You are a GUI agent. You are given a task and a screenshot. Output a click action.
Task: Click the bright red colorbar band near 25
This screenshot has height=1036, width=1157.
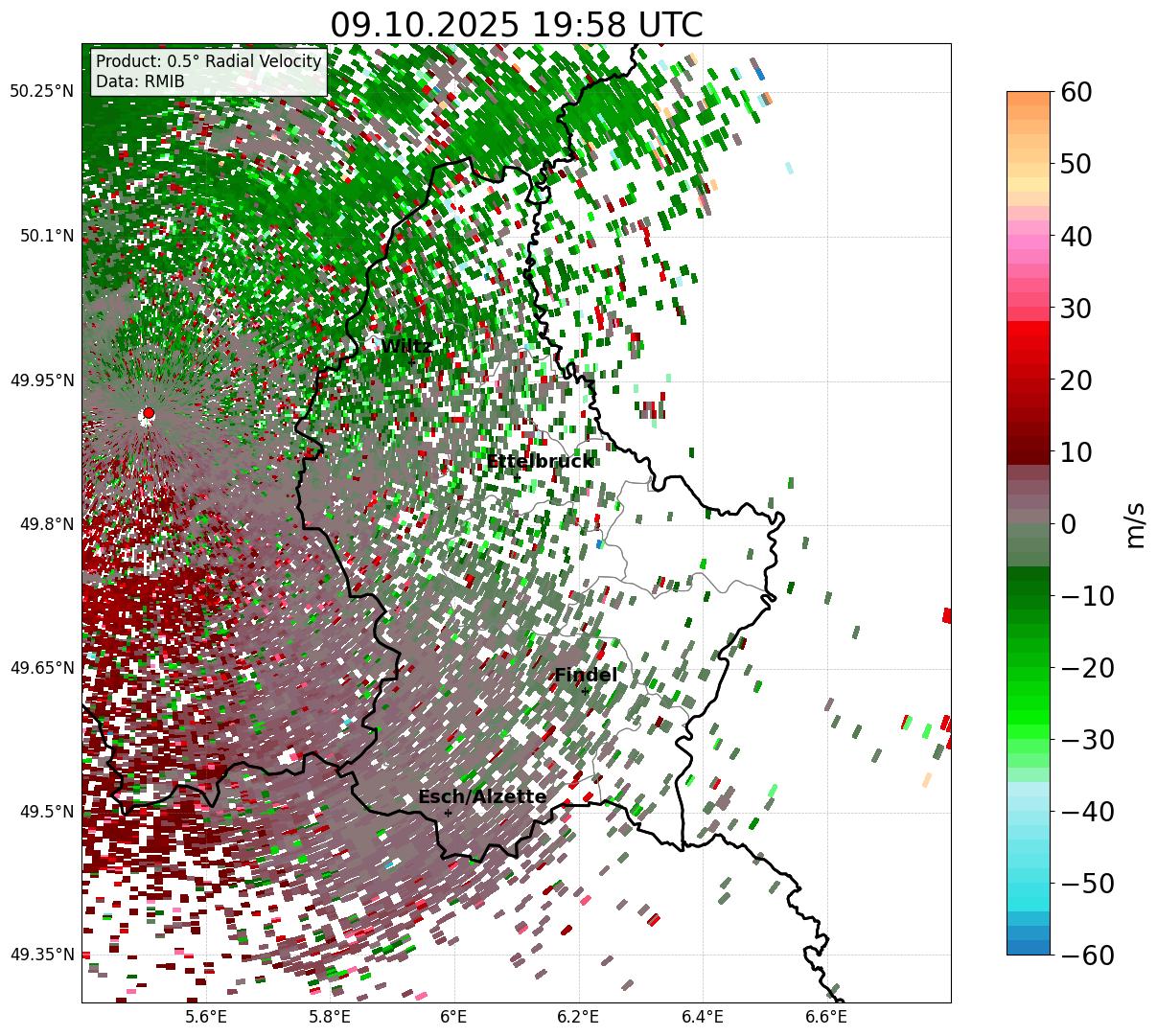1029,343
